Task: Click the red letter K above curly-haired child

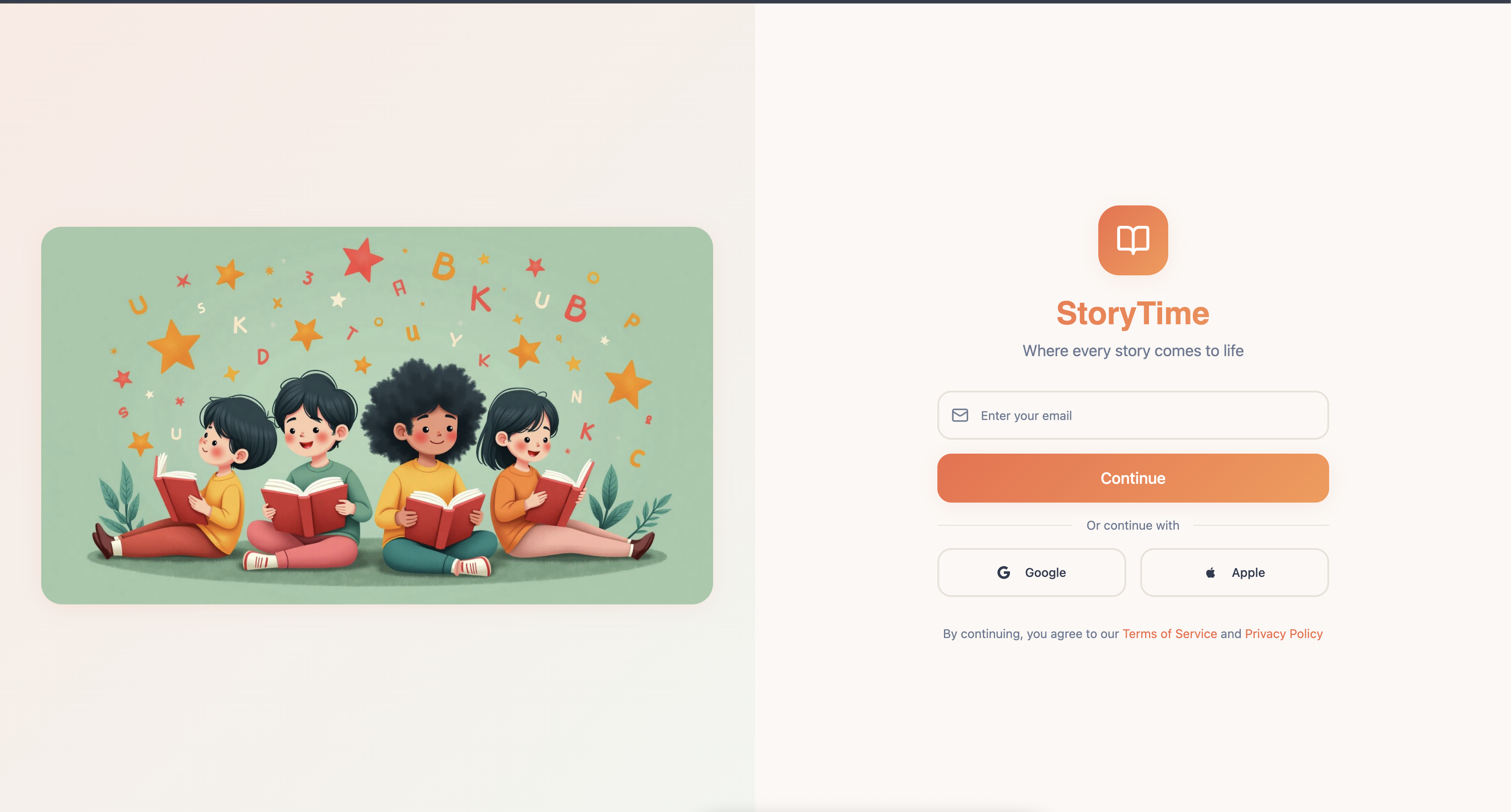Action: (480, 298)
